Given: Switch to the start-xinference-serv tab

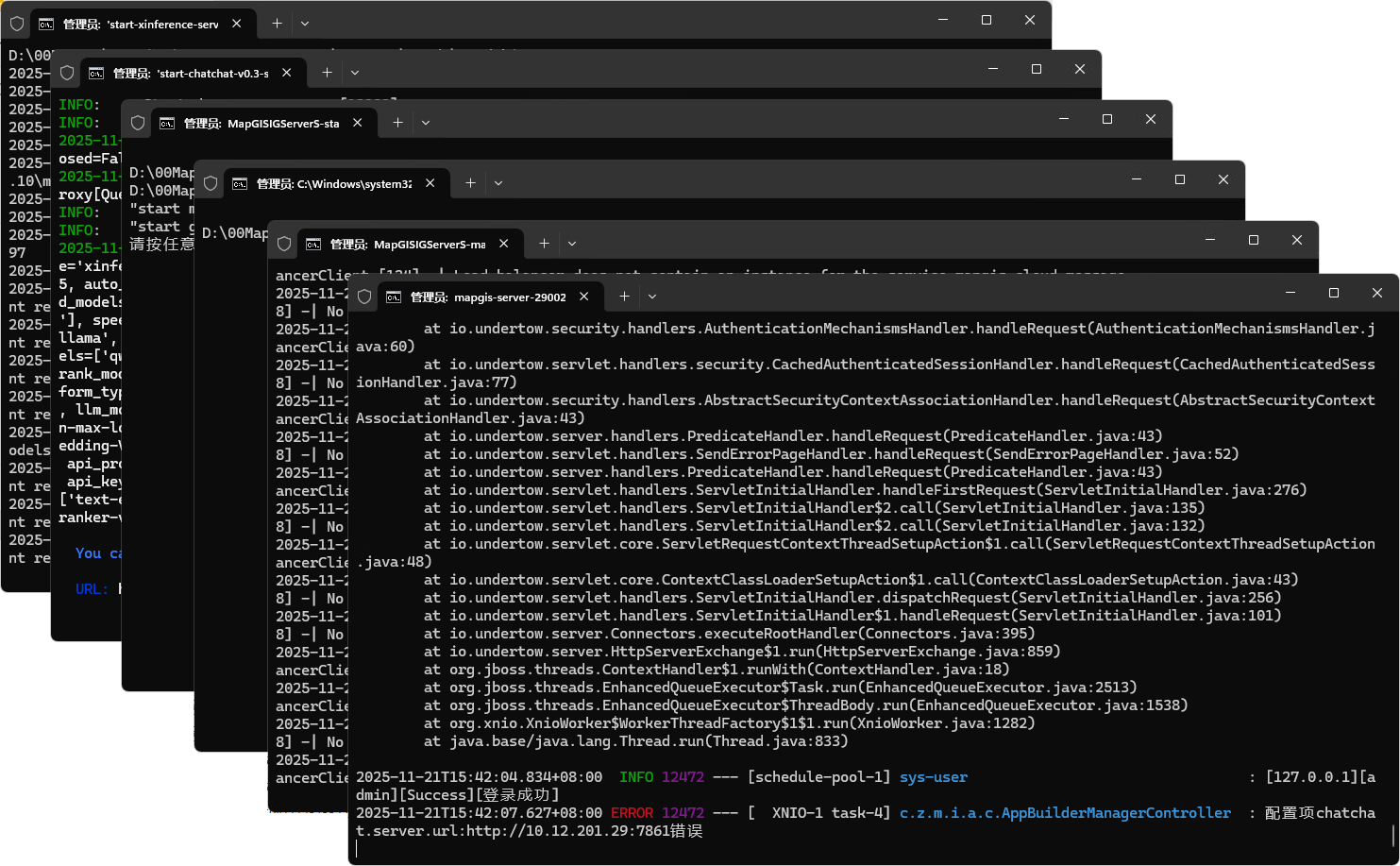Looking at the screenshot, I should pos(140,24).
